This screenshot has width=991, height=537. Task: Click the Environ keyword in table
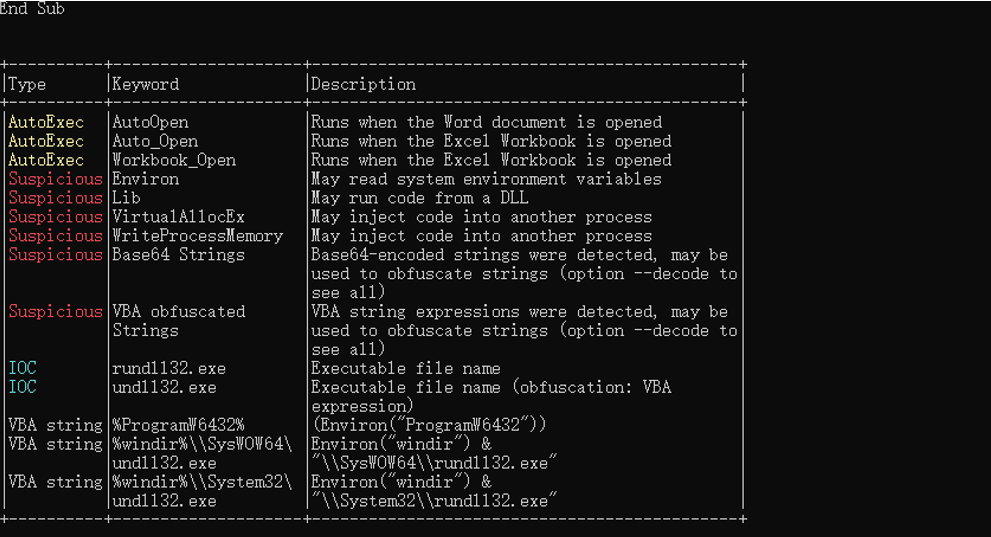(x=145, y=179)
